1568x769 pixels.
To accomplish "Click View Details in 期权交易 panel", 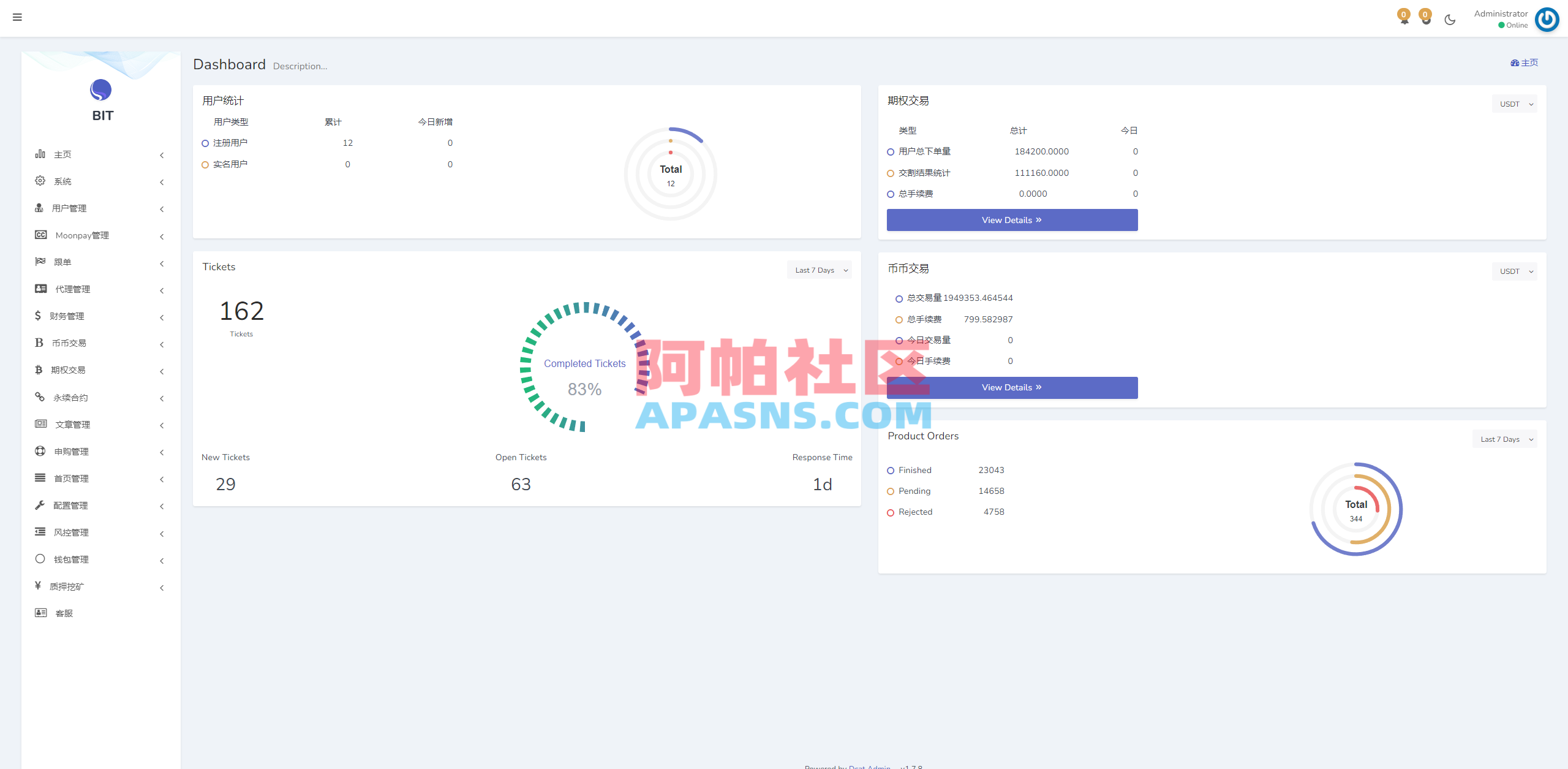I will (x=1011, y=219).
